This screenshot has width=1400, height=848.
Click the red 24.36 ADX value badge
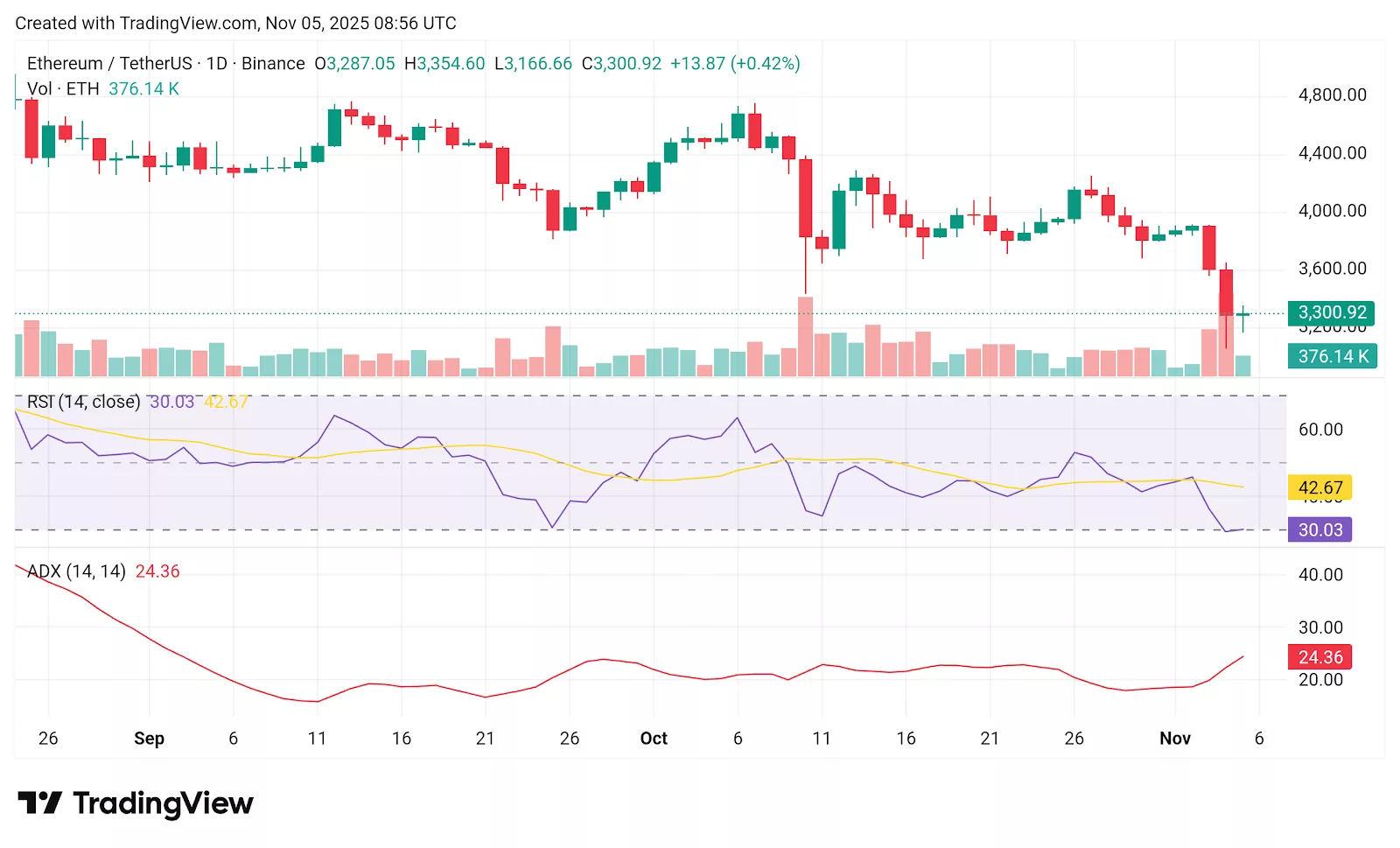(x=1319, y=656)
